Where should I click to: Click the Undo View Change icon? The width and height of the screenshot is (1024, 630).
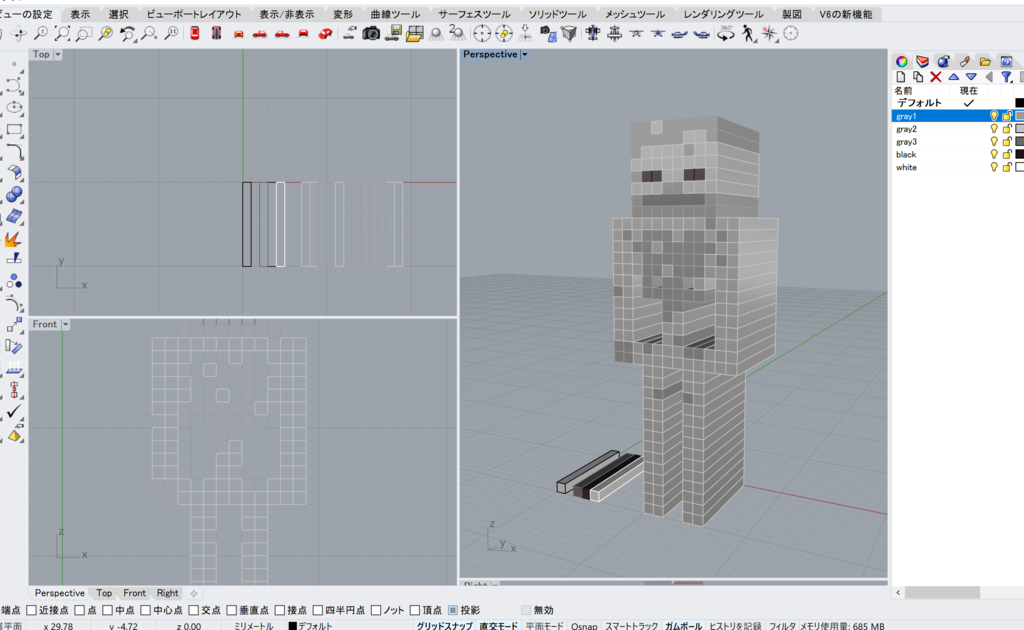point(127,34)
